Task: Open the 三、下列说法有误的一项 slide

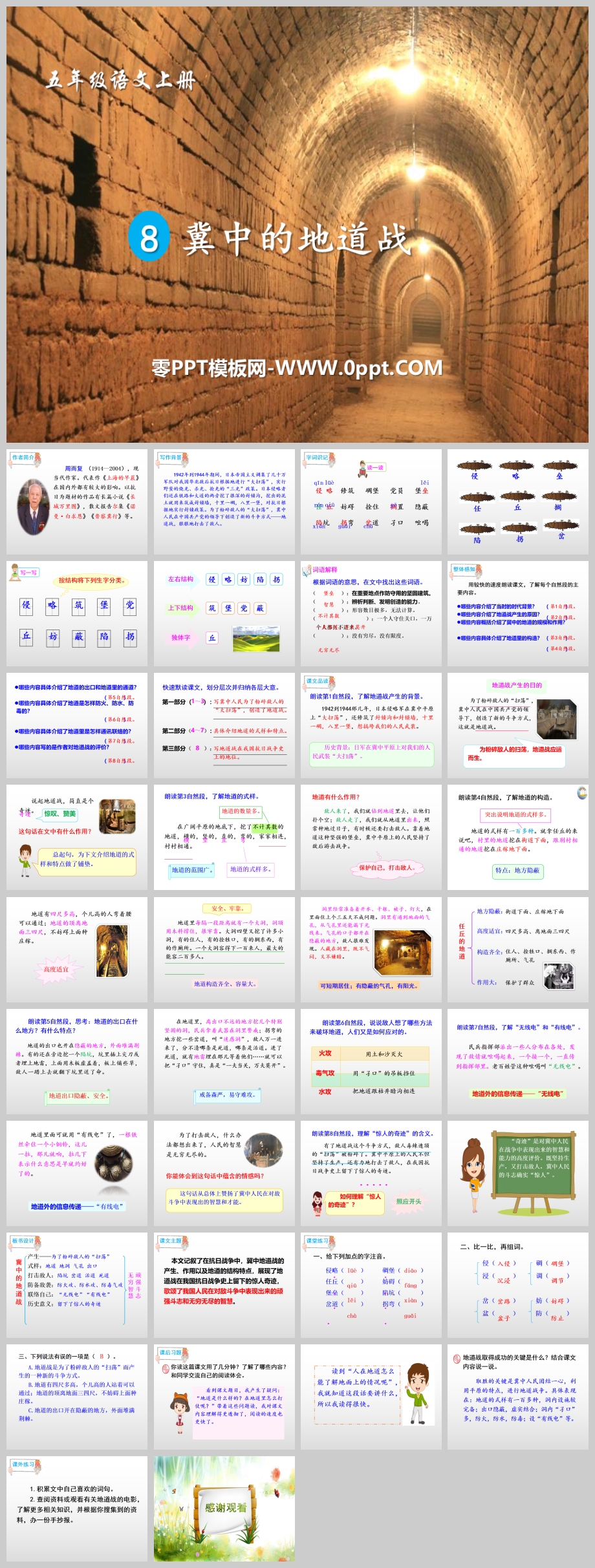Action: tap(77, 1397)
